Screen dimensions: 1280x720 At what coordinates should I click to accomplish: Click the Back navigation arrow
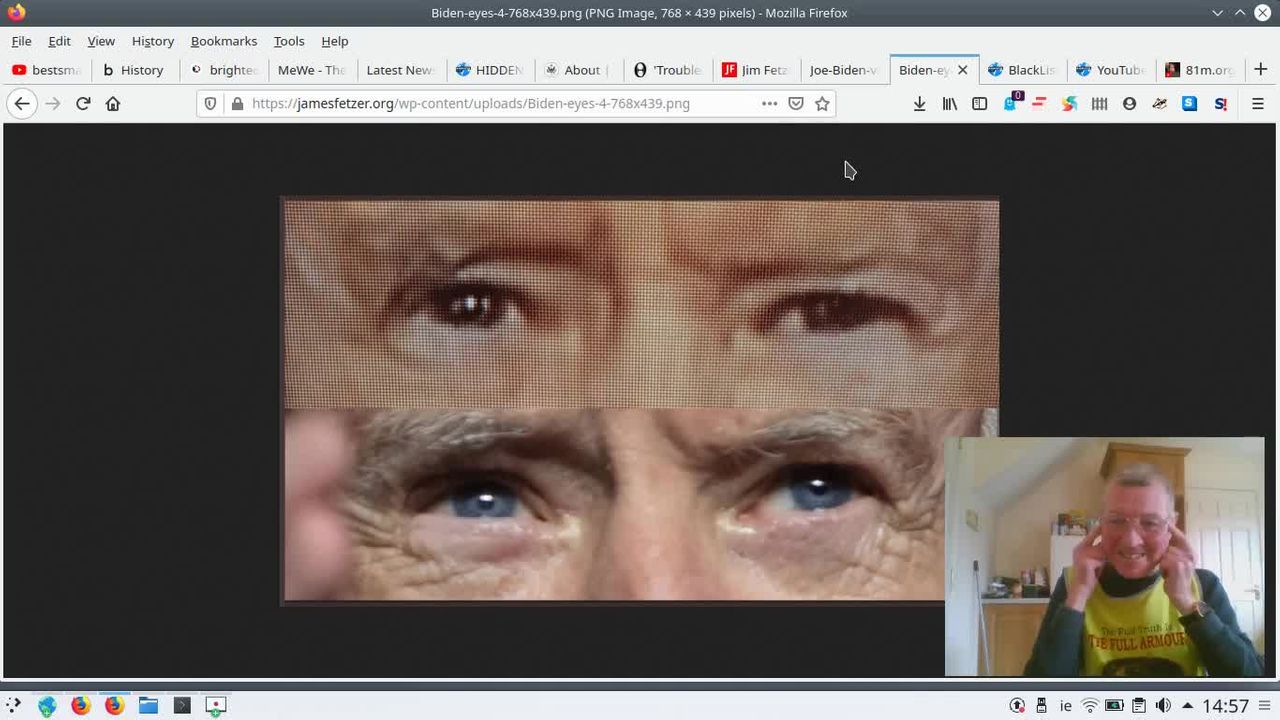pyautogui.click(x=22, y=103)
